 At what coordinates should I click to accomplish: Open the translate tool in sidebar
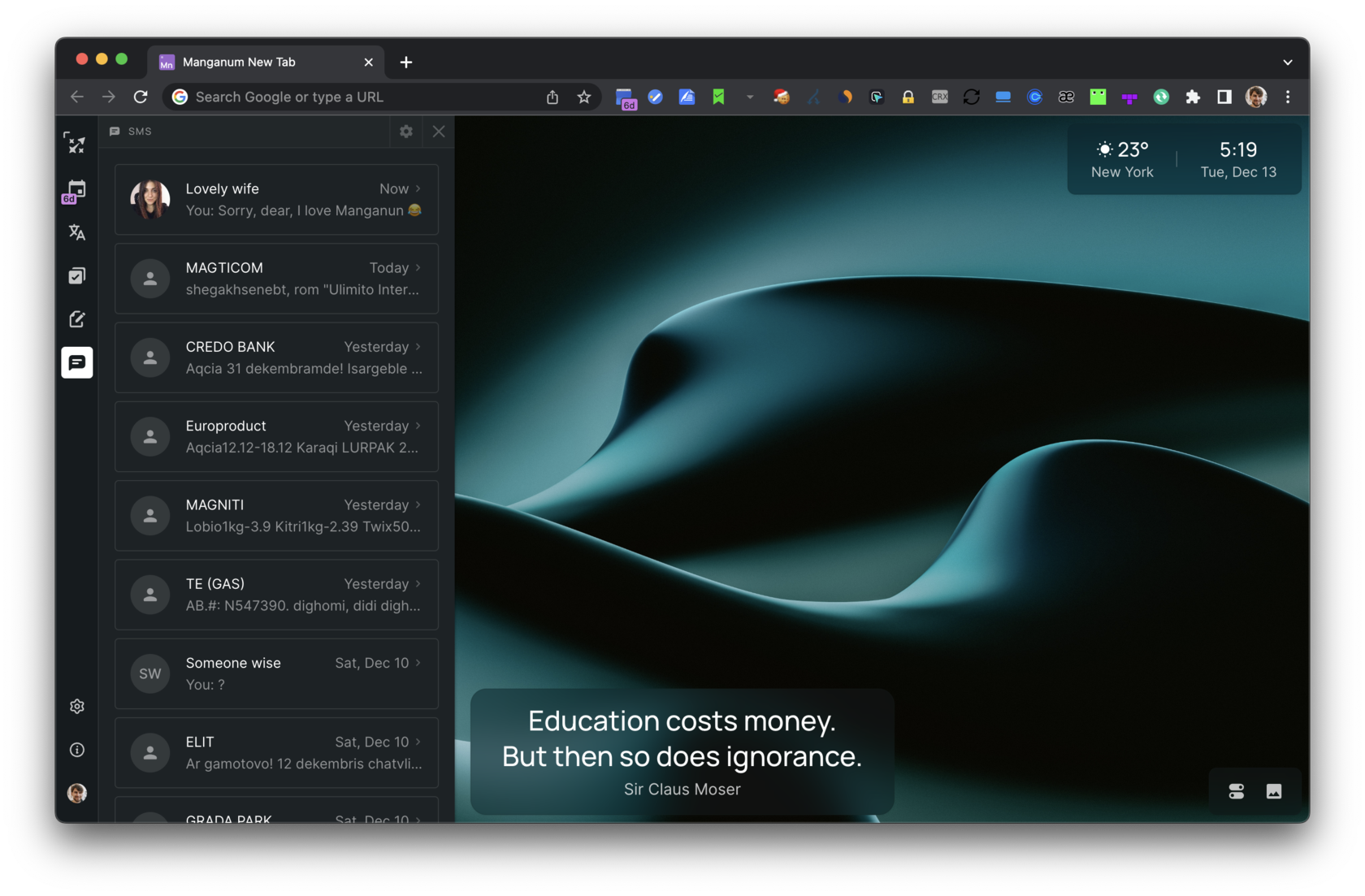(x=77, y=233)
